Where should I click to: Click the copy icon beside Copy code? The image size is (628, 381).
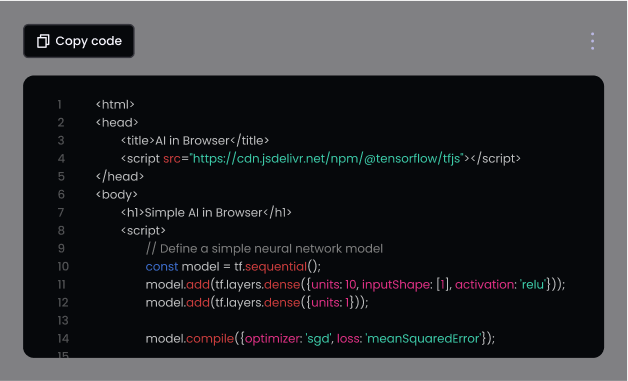43,41
